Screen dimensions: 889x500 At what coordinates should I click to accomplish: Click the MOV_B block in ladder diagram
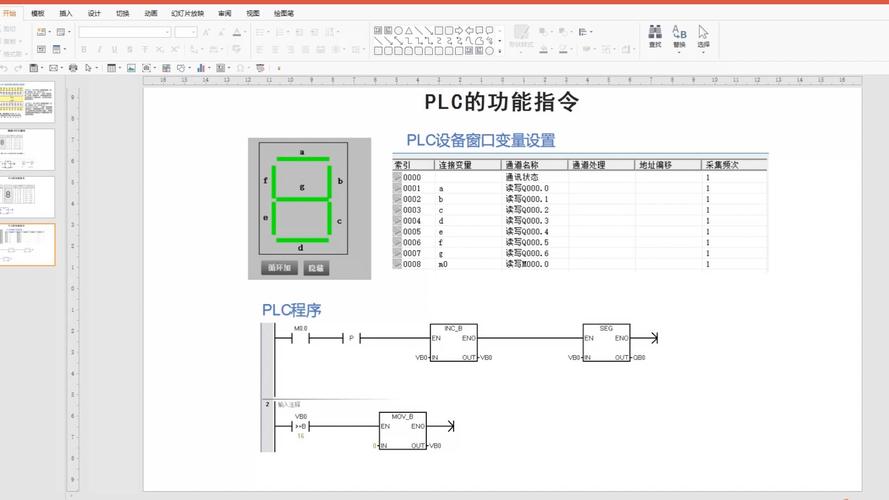click(x=403, y=431)
